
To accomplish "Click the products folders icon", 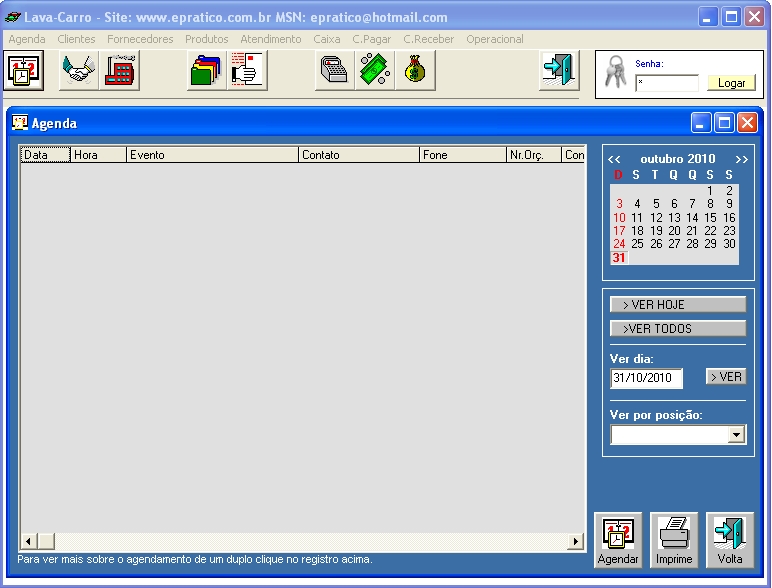I will (207, 71).
